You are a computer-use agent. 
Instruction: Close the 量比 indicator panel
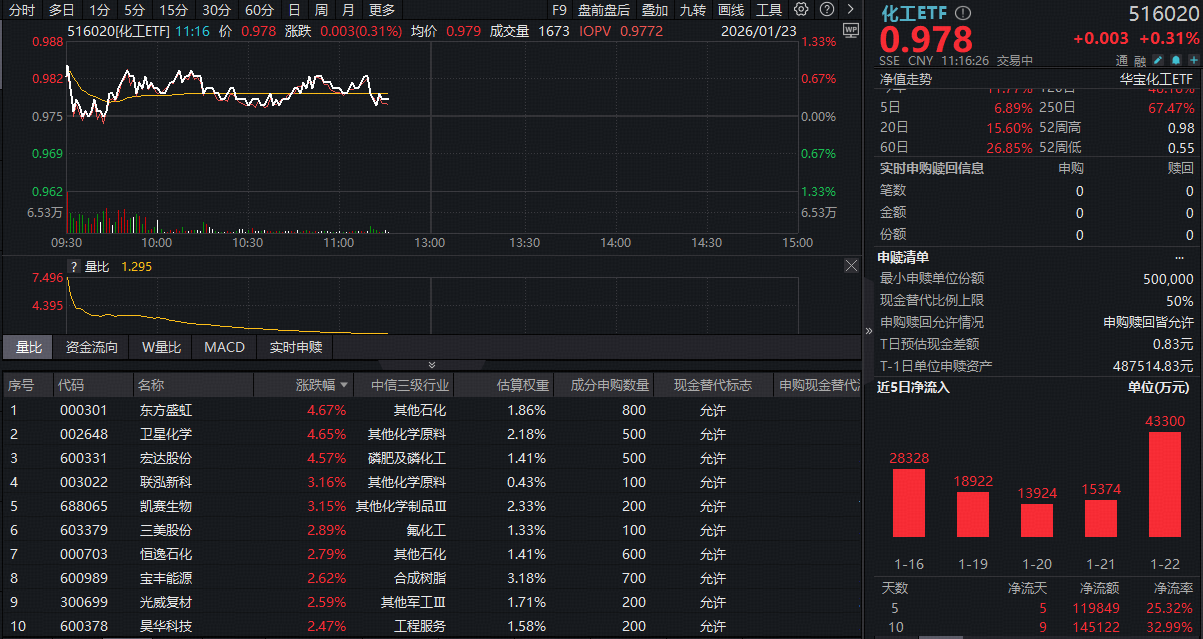[x=851, y=265]
